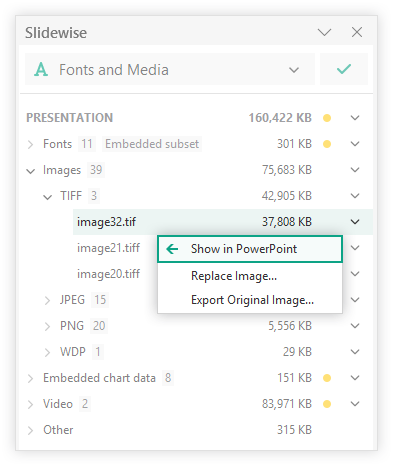Click the Embedded subset label on Fonts
Screen dimensions: 393x466
tap(152, 144)
